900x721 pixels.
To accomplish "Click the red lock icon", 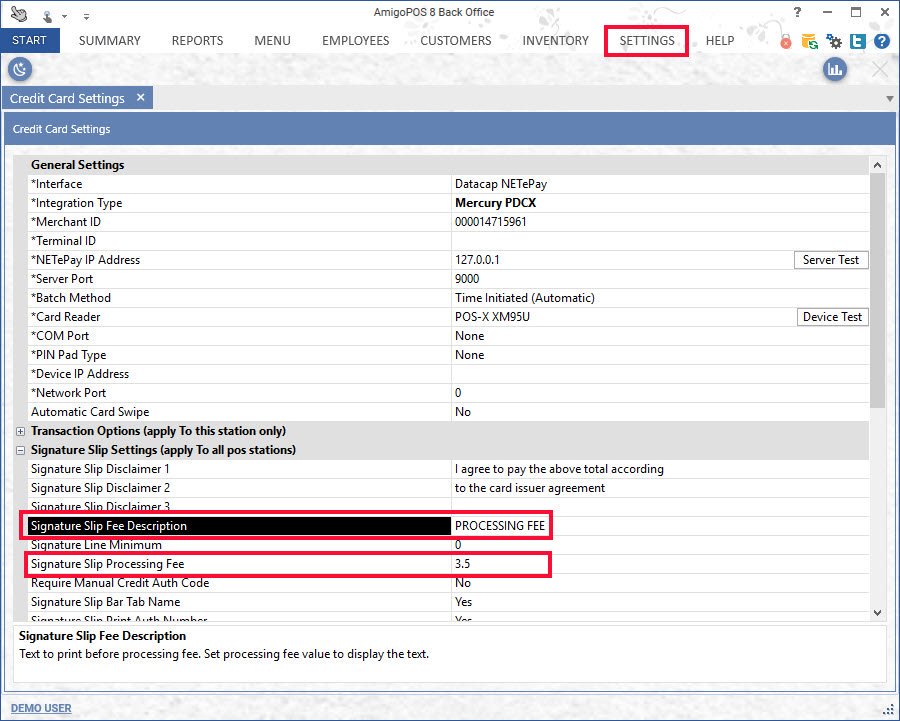I will 786,42.
